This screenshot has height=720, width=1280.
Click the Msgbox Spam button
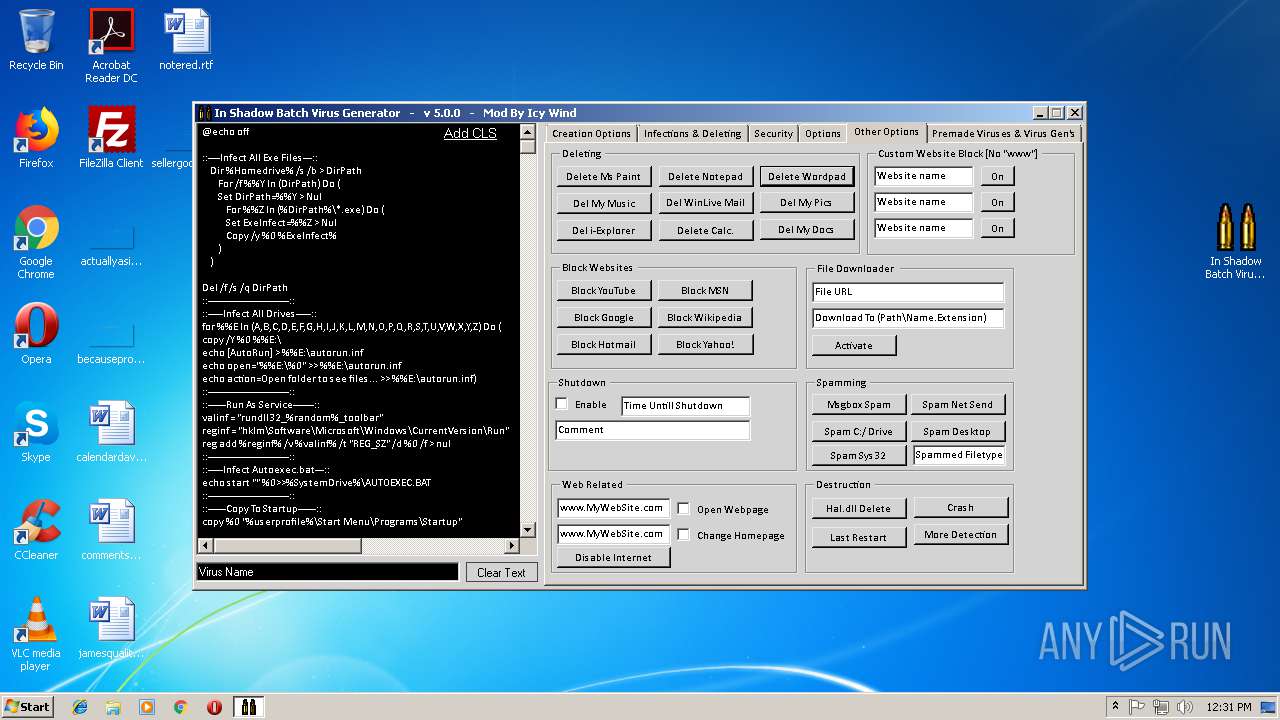pyautogui.click(x=859, y=404)
